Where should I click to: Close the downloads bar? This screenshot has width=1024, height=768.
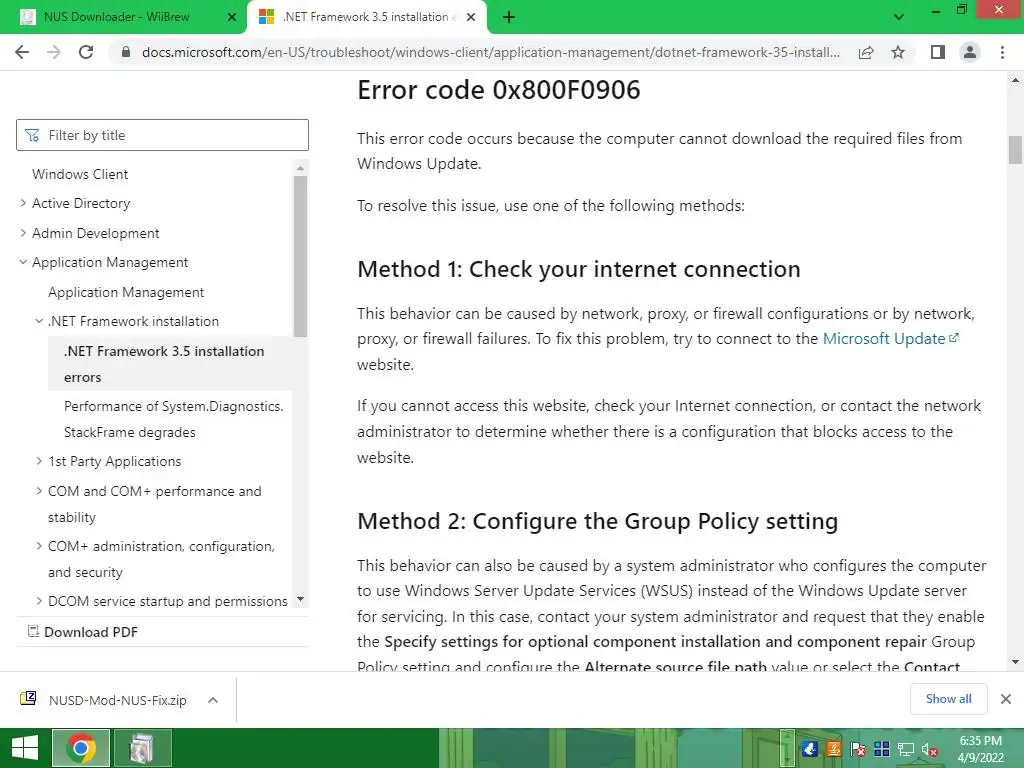pos(1006,699)
